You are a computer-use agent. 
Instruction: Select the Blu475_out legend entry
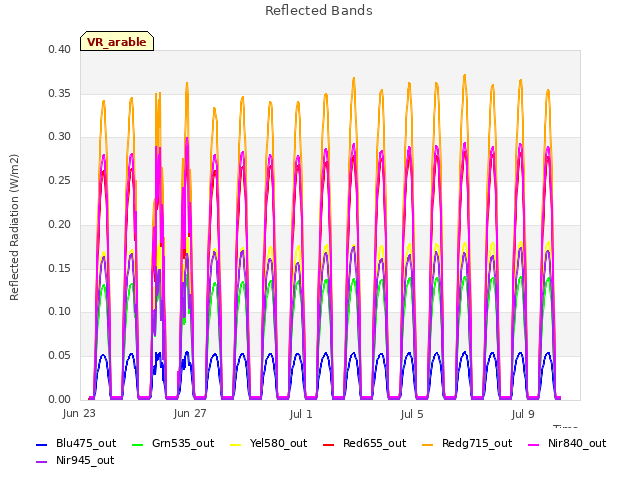76,443
